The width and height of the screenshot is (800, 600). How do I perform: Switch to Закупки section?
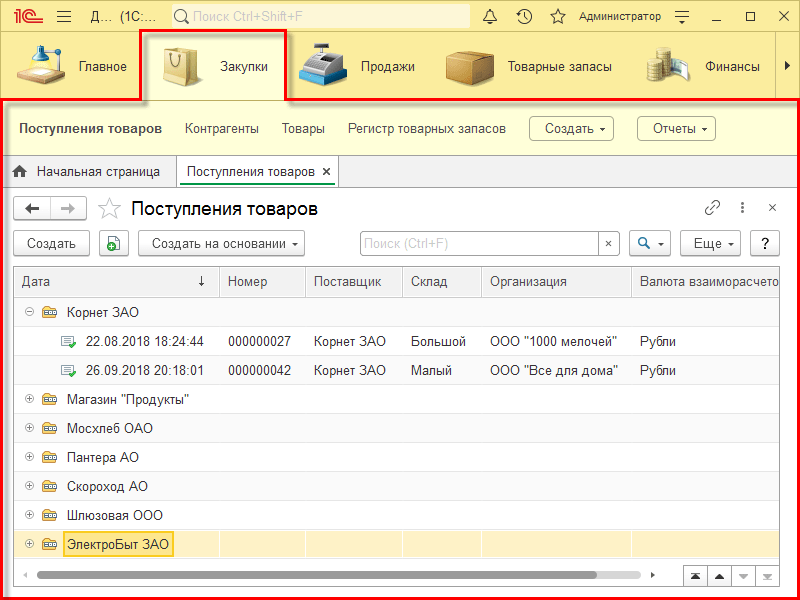tap(214, 66)
